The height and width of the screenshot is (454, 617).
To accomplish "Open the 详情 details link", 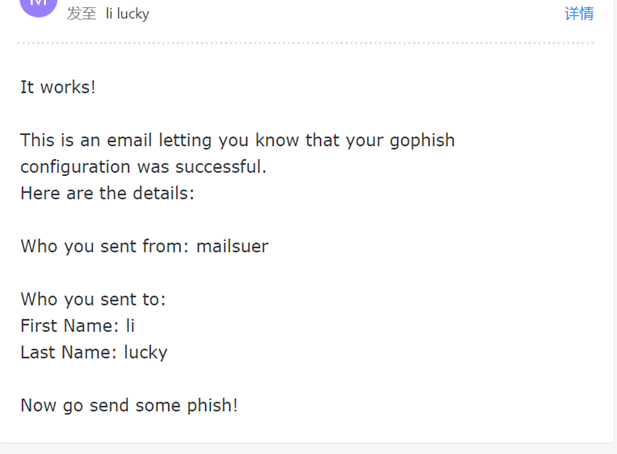I will point(579,14).
